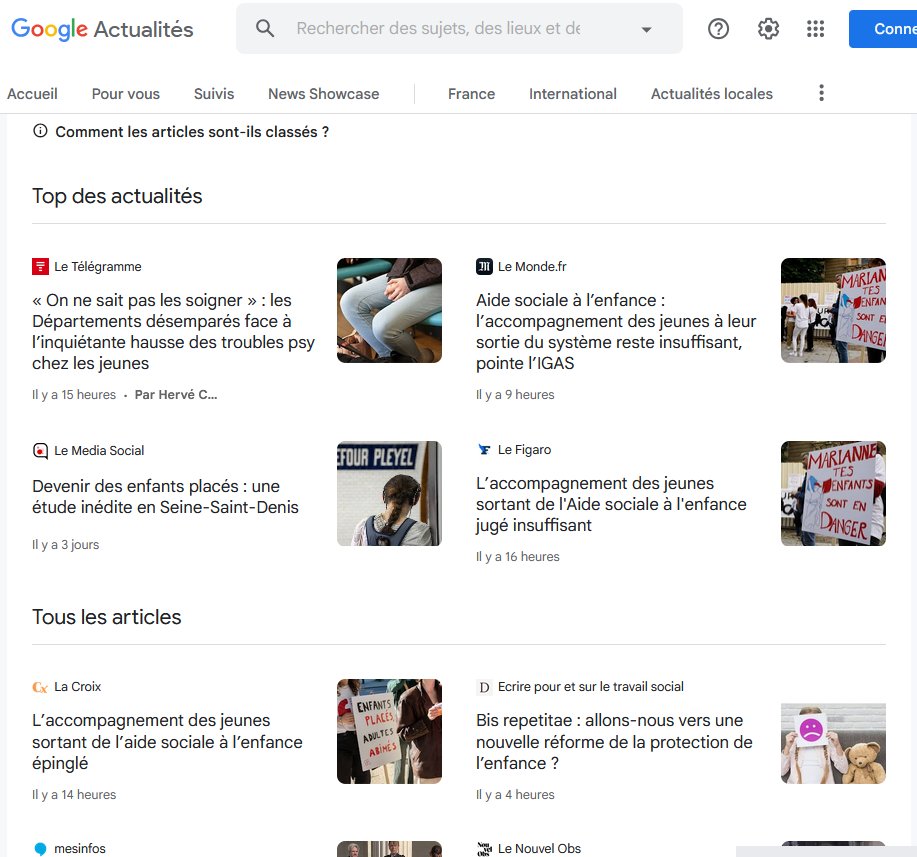The width and height of the screenshot is (917, 857).
Task: Click the Le Télégramme source logo
Action: coord(40,267)
